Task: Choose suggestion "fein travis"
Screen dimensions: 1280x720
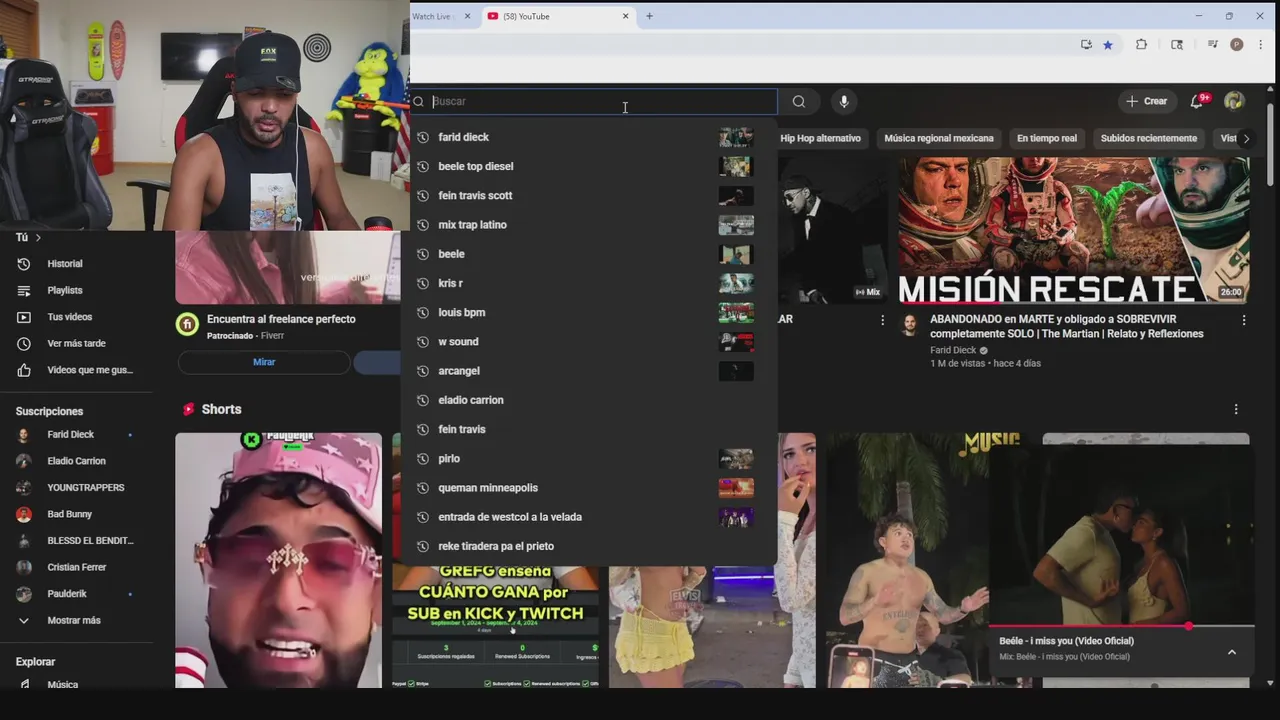Action: point(589,429)
